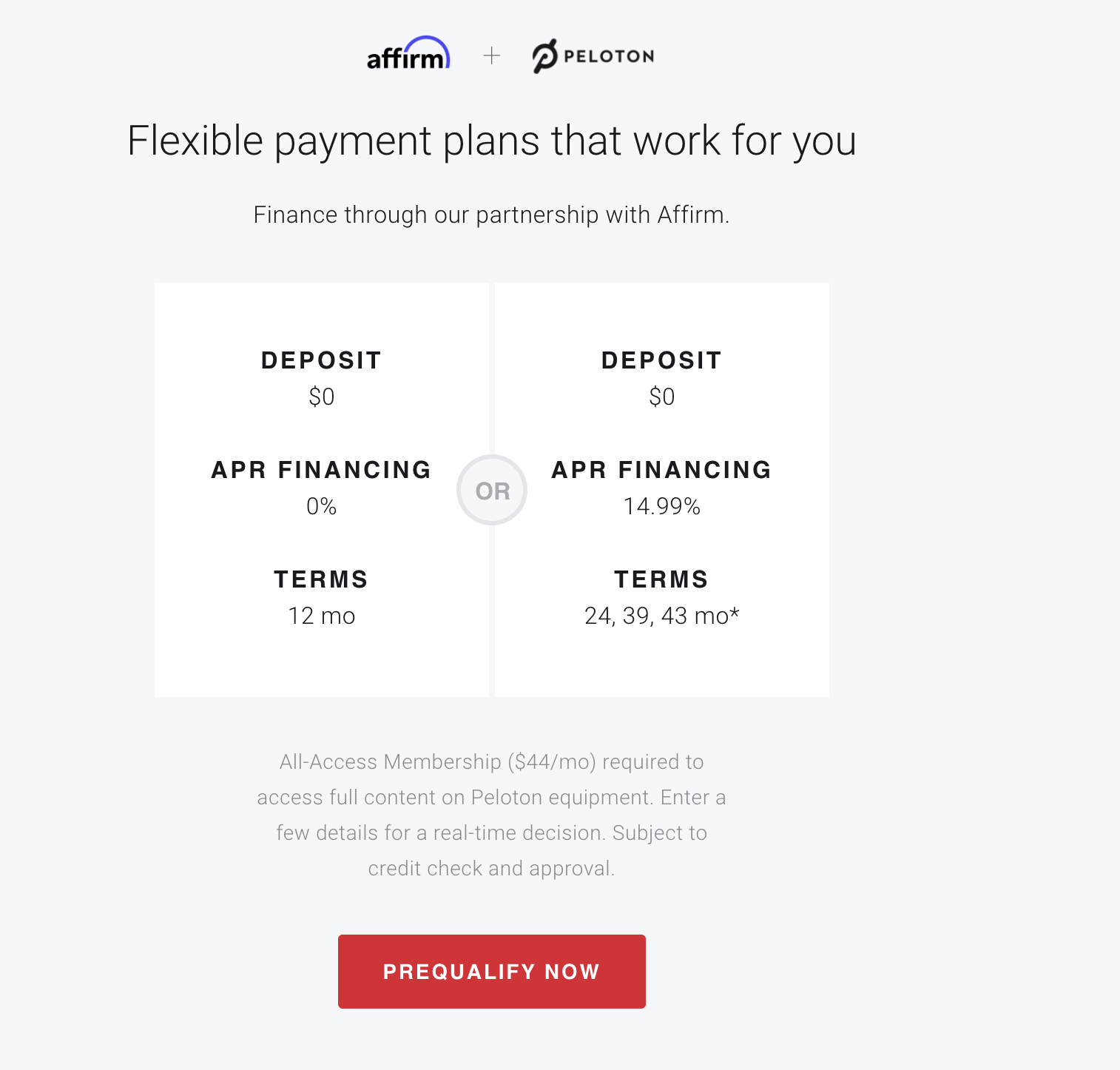Image resolution: width=1120 pixels, height=1070 pixels.
Task: Select the 14.99% APR financing card
Action: point(662,490)
